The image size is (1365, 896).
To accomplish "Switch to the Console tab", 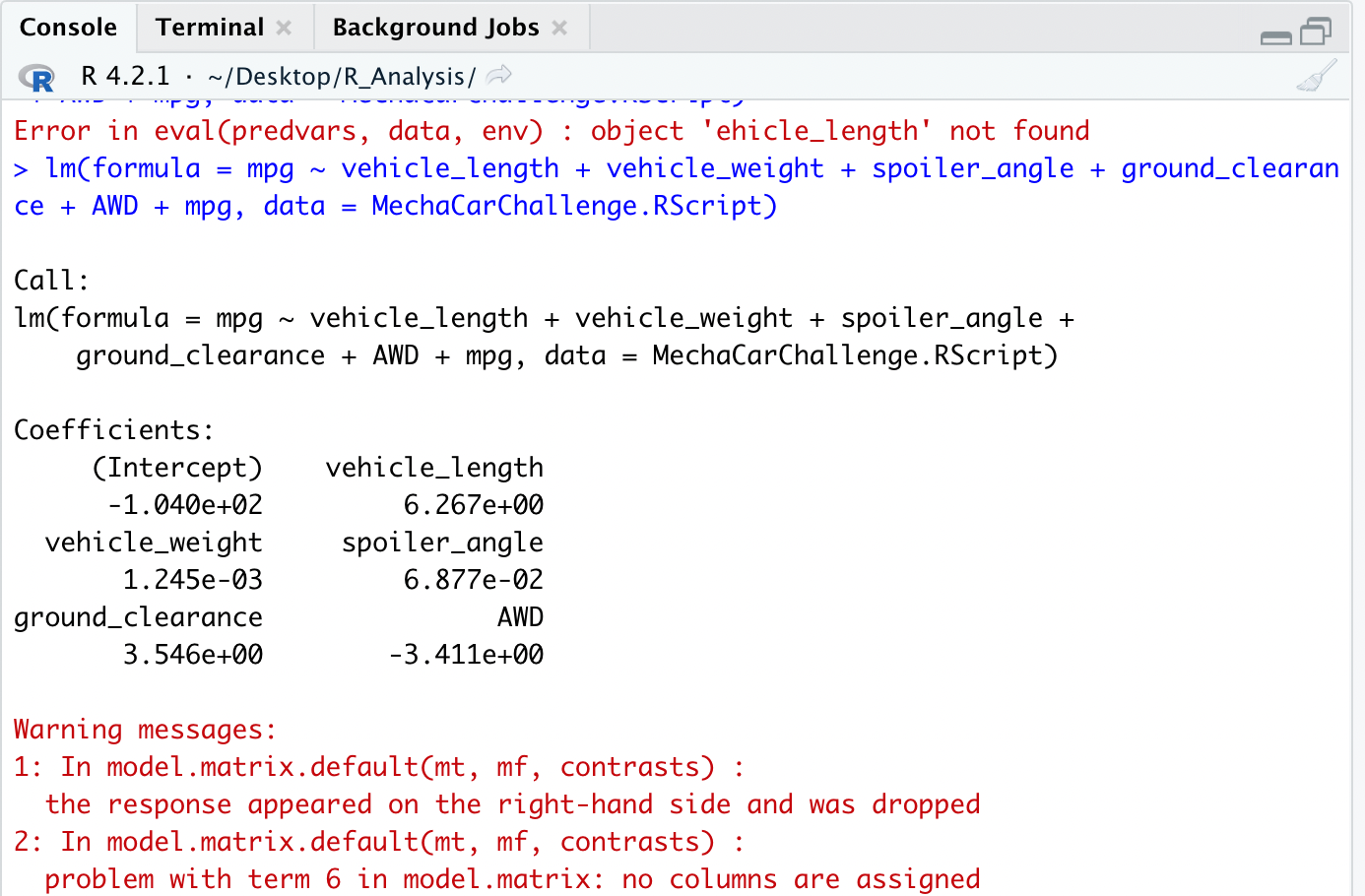I will [68, 28].
